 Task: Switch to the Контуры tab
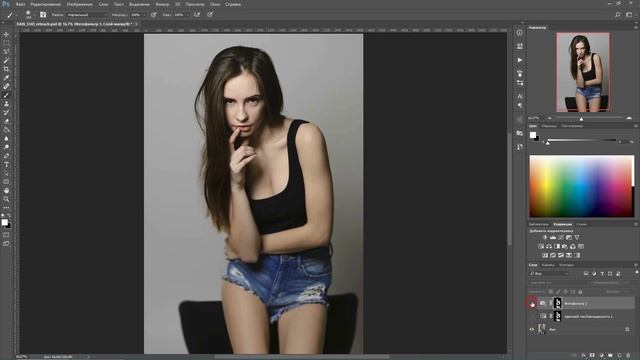click(x=567, y=265)
